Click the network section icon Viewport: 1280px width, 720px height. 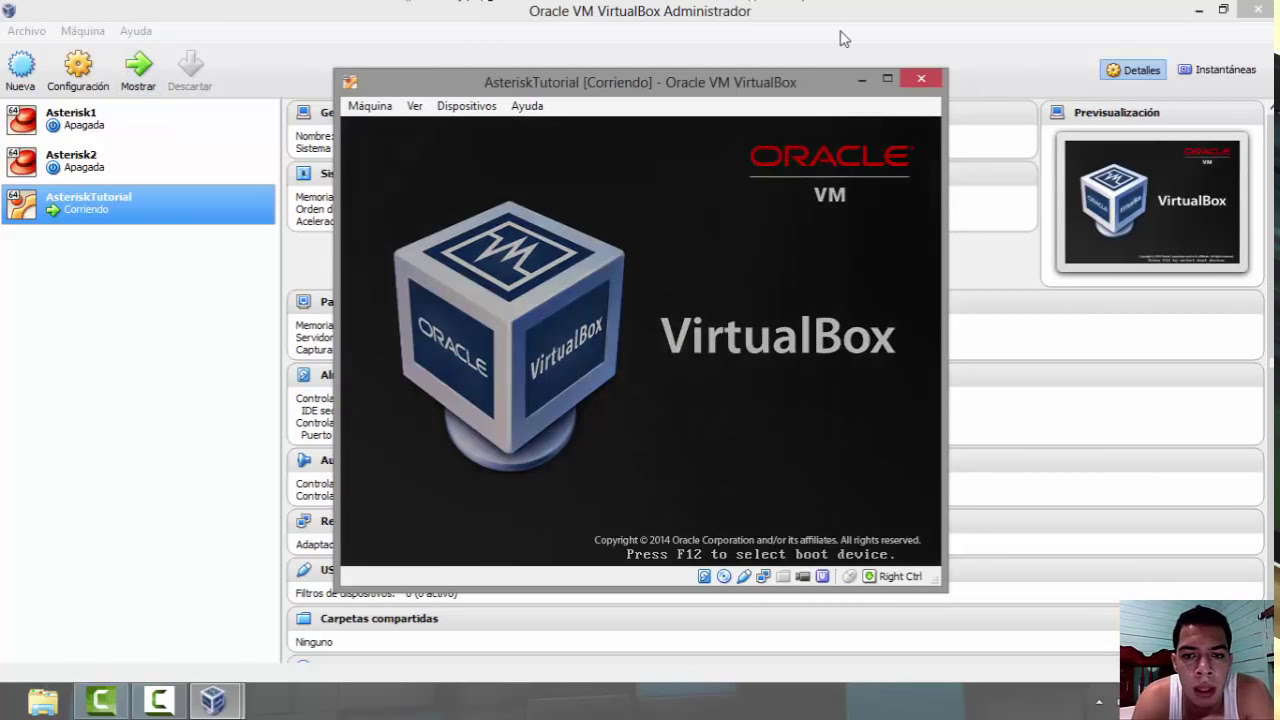[x=304, y=521]
